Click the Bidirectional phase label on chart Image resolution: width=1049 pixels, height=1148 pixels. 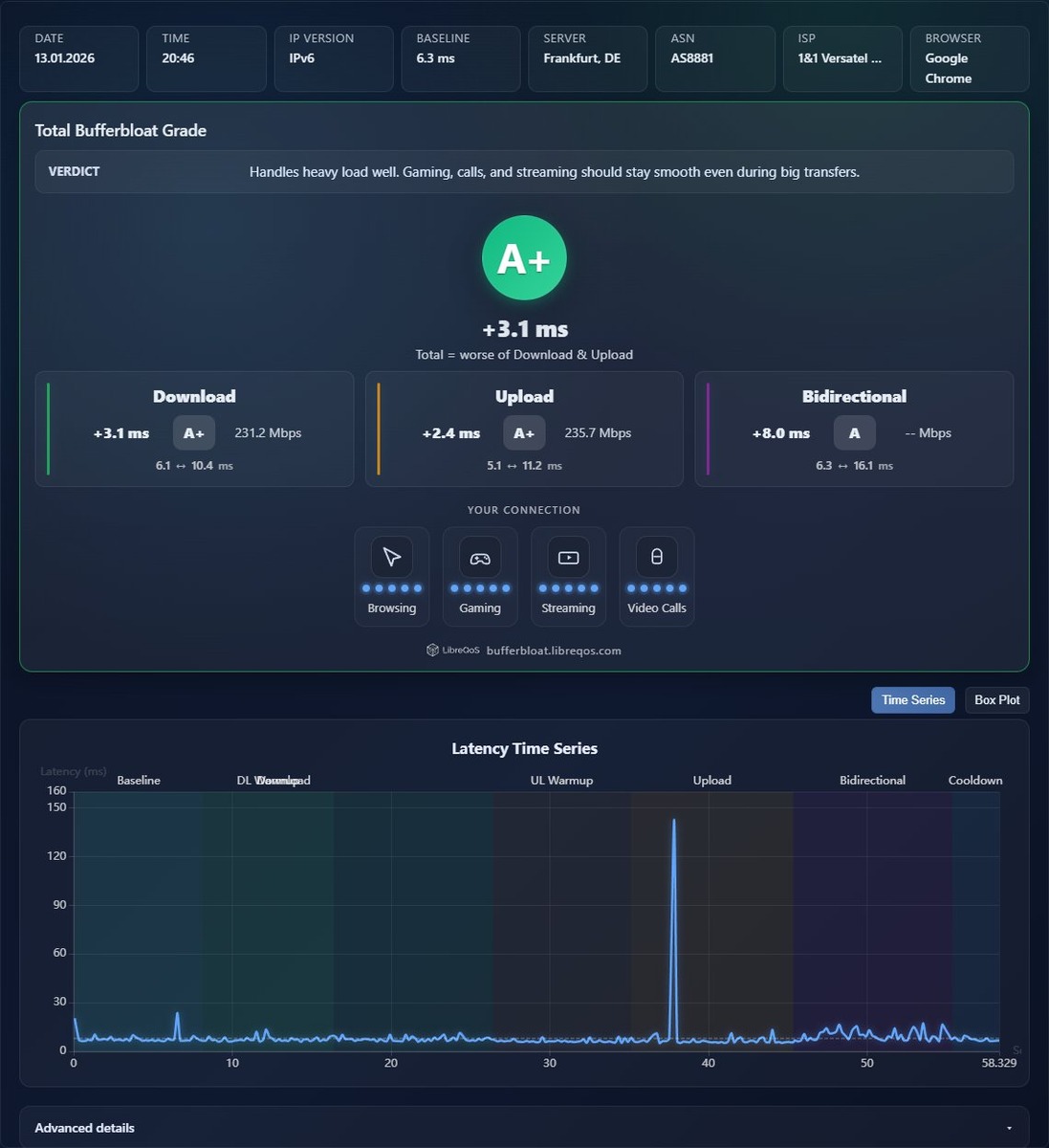[872, 781]
